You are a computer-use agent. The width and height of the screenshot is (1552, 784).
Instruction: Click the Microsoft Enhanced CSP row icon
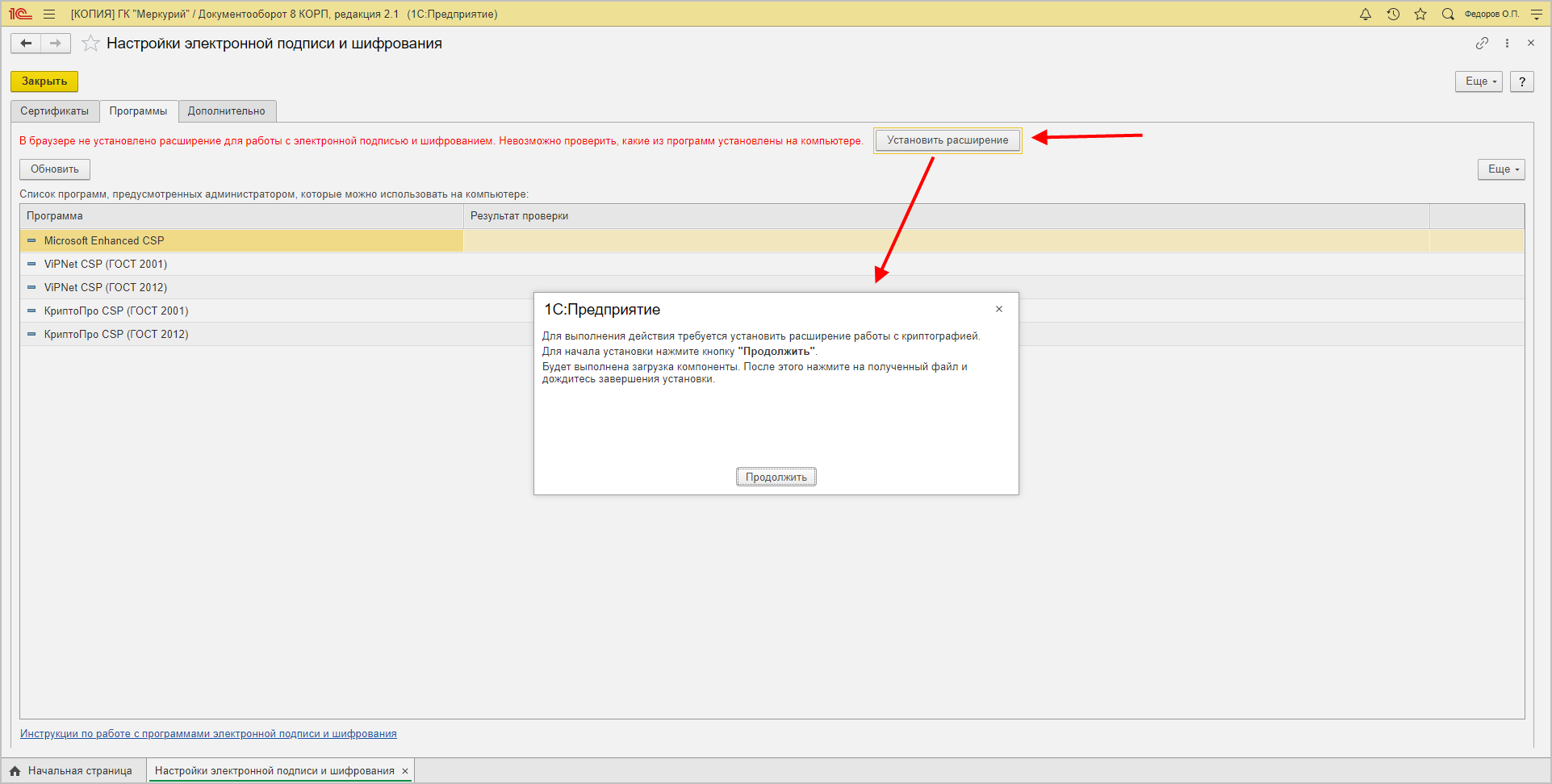[x=31, y=240]
